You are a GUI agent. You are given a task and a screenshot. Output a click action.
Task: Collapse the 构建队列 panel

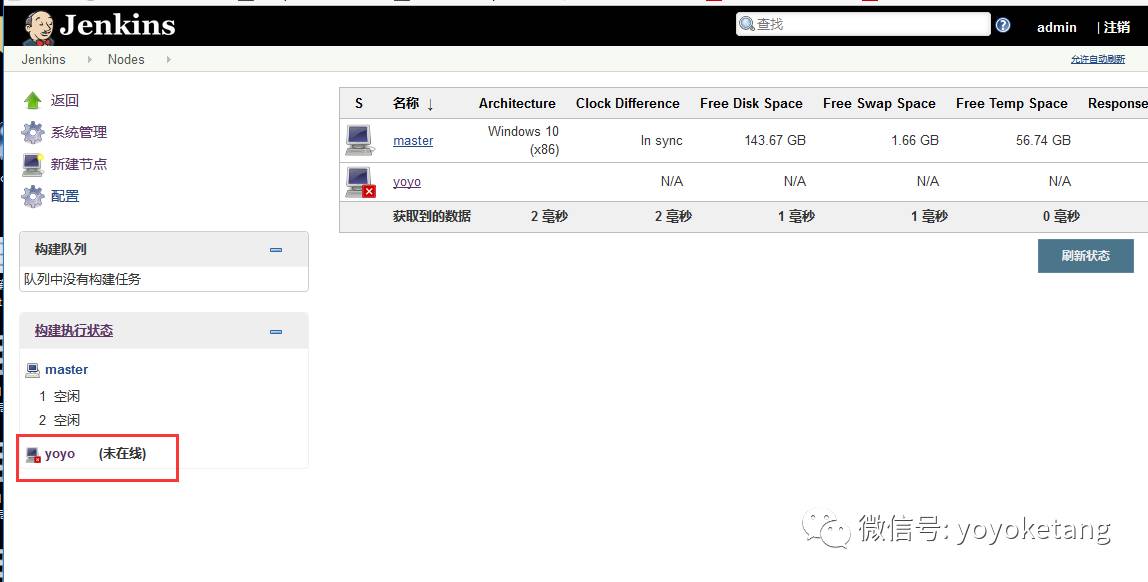[x=276, y=250]
